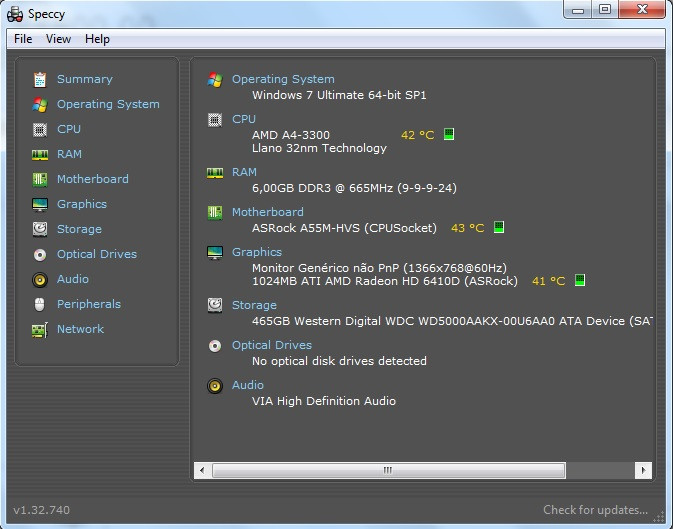Click the Network card icon in sidebar
673x529 pixels.
40,330
